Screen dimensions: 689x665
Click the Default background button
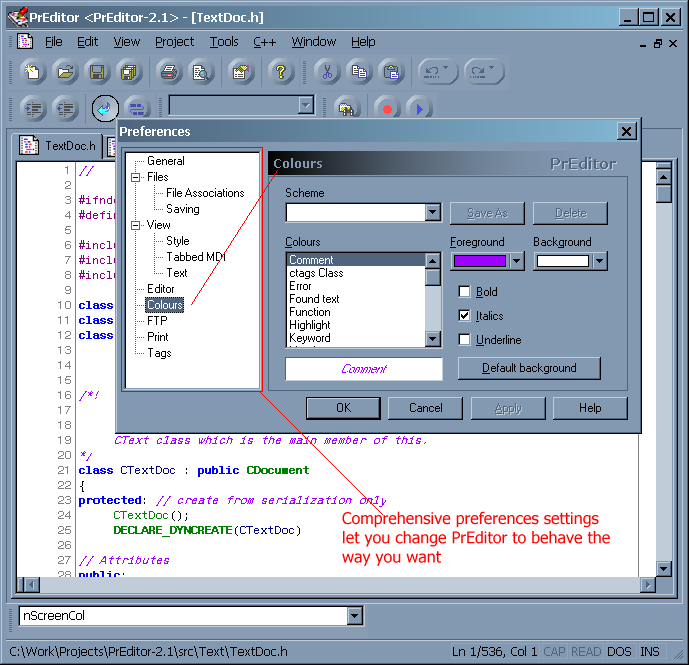tap(529, 368)
